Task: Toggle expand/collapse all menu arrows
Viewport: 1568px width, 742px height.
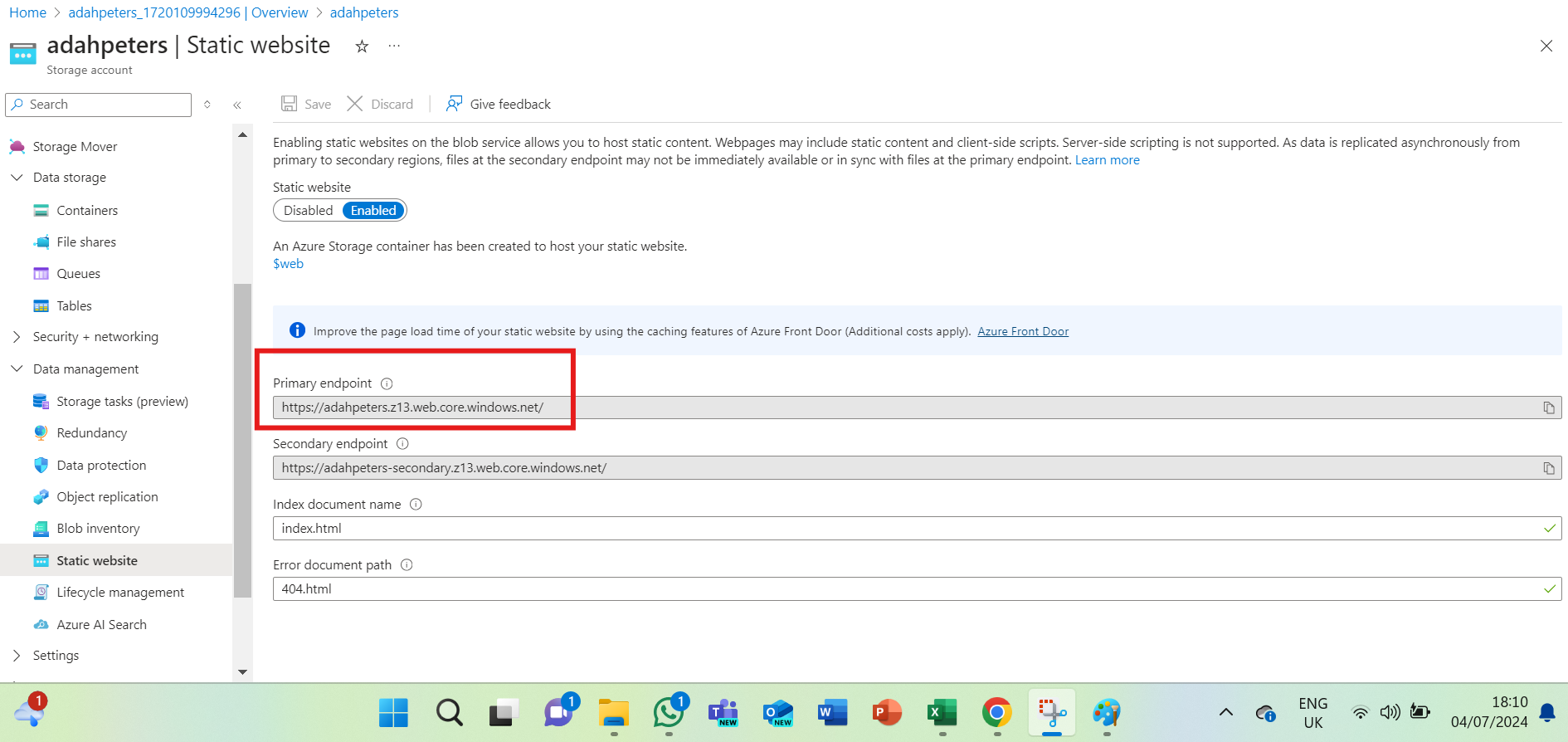Action: coord(207,105)
